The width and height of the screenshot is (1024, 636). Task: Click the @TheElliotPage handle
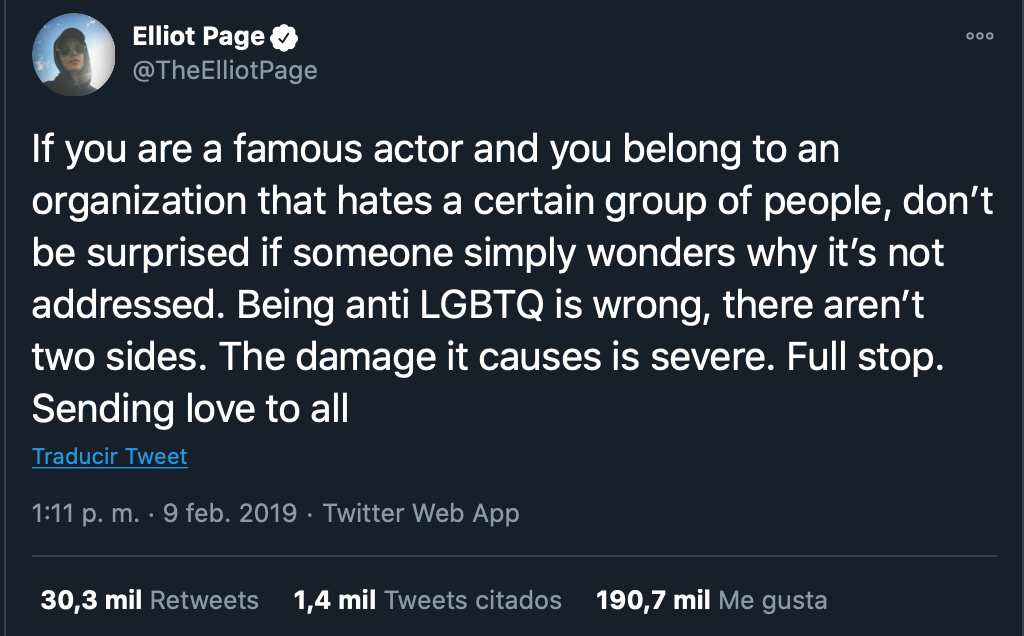pos(224,70)
